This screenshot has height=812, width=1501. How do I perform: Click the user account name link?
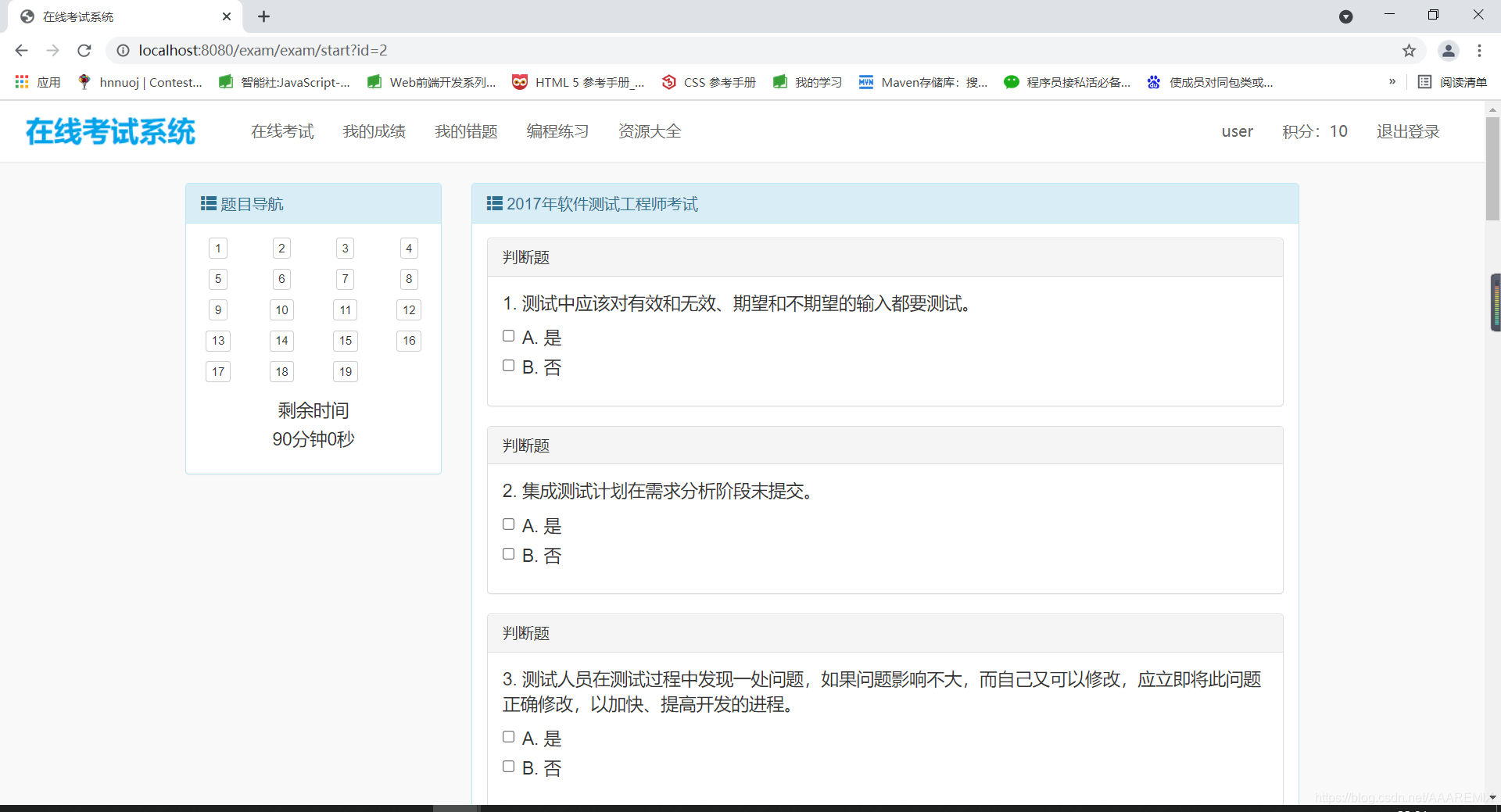1238,131
